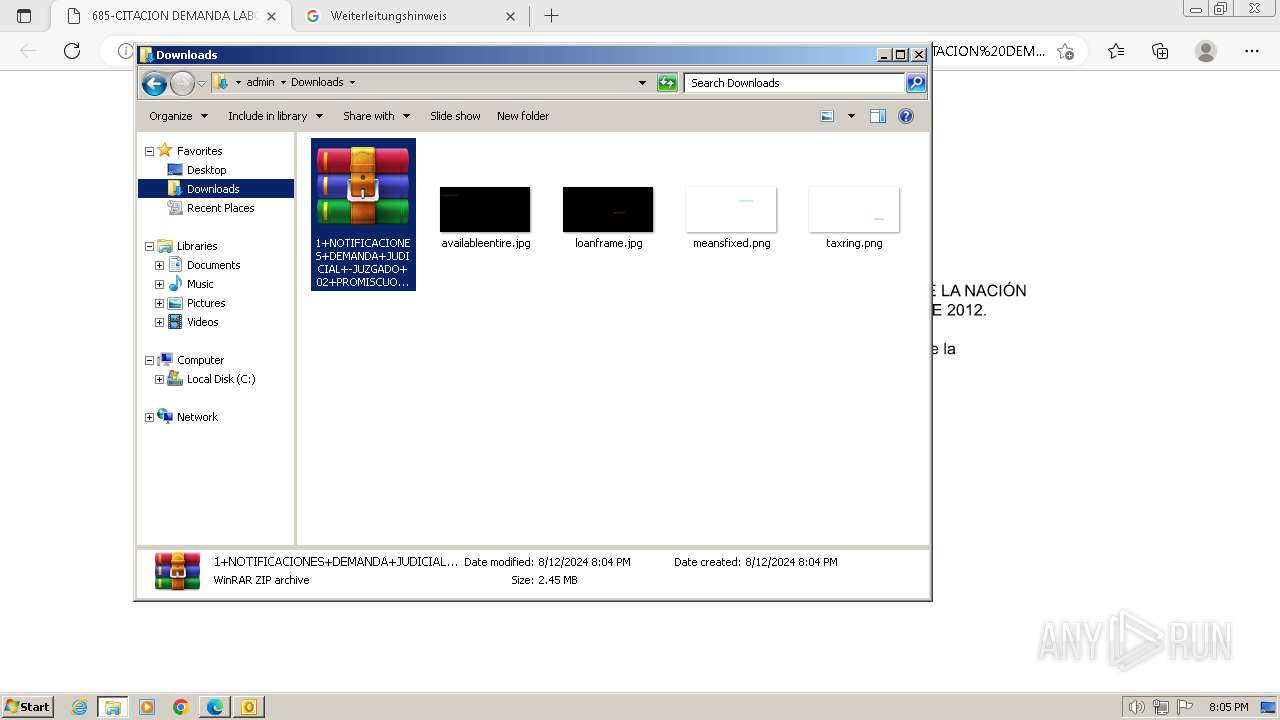Click the Edge refresh button
The image size is (1280, 720).
pyautogui.click(x=72, y=51)
